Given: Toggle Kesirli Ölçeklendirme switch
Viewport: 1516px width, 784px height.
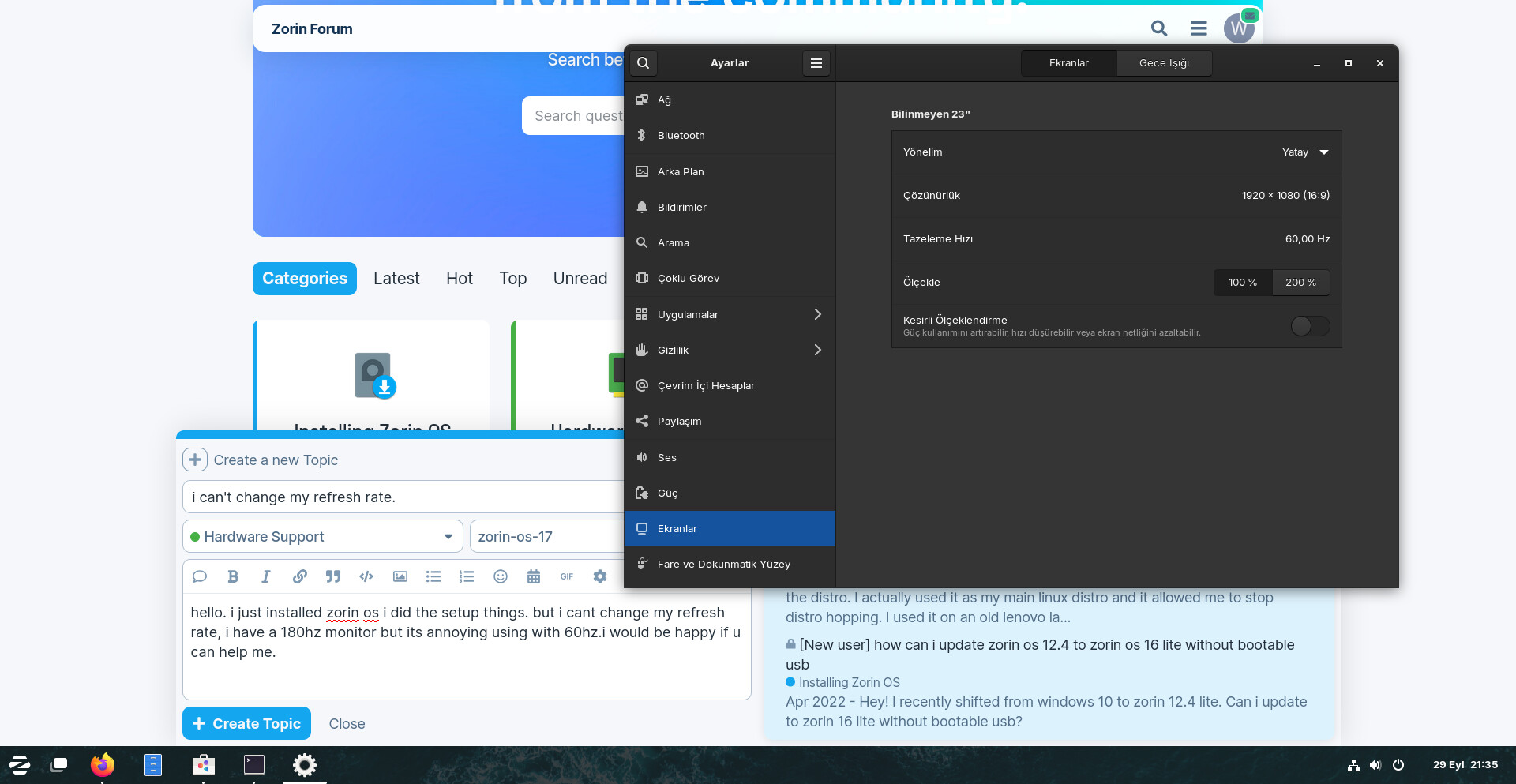Looking at the screenshot, I should (1310, 326).
